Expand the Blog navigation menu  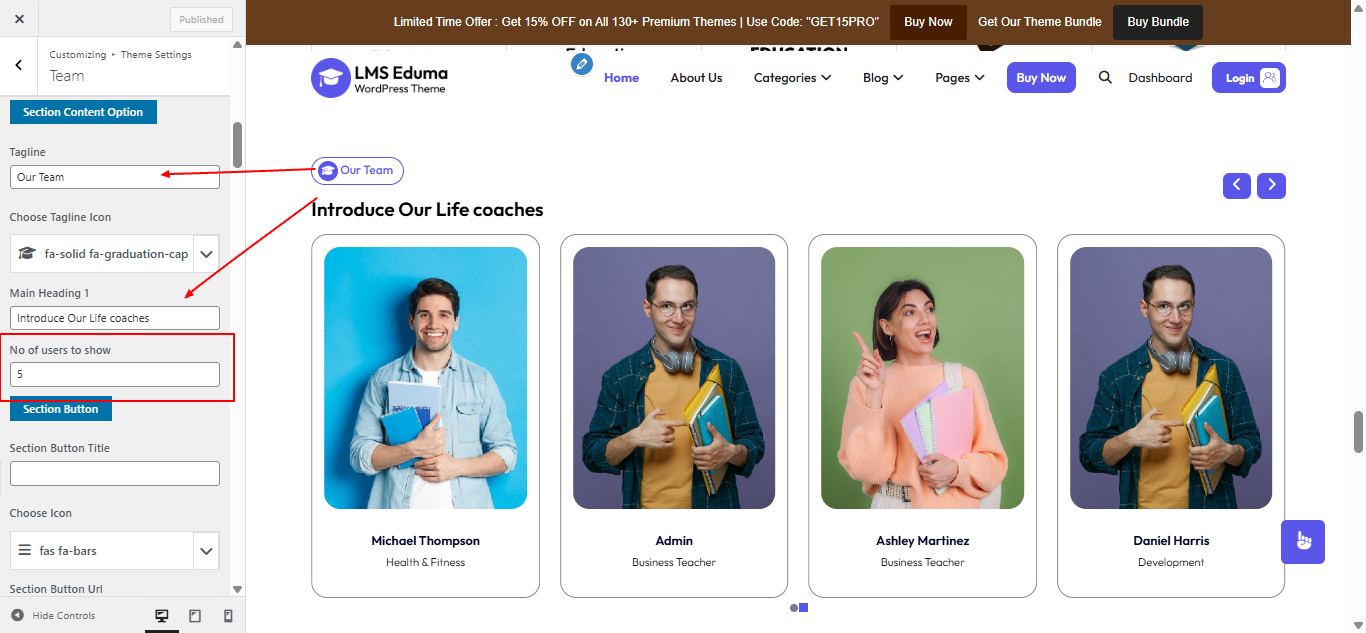[883, 78]
